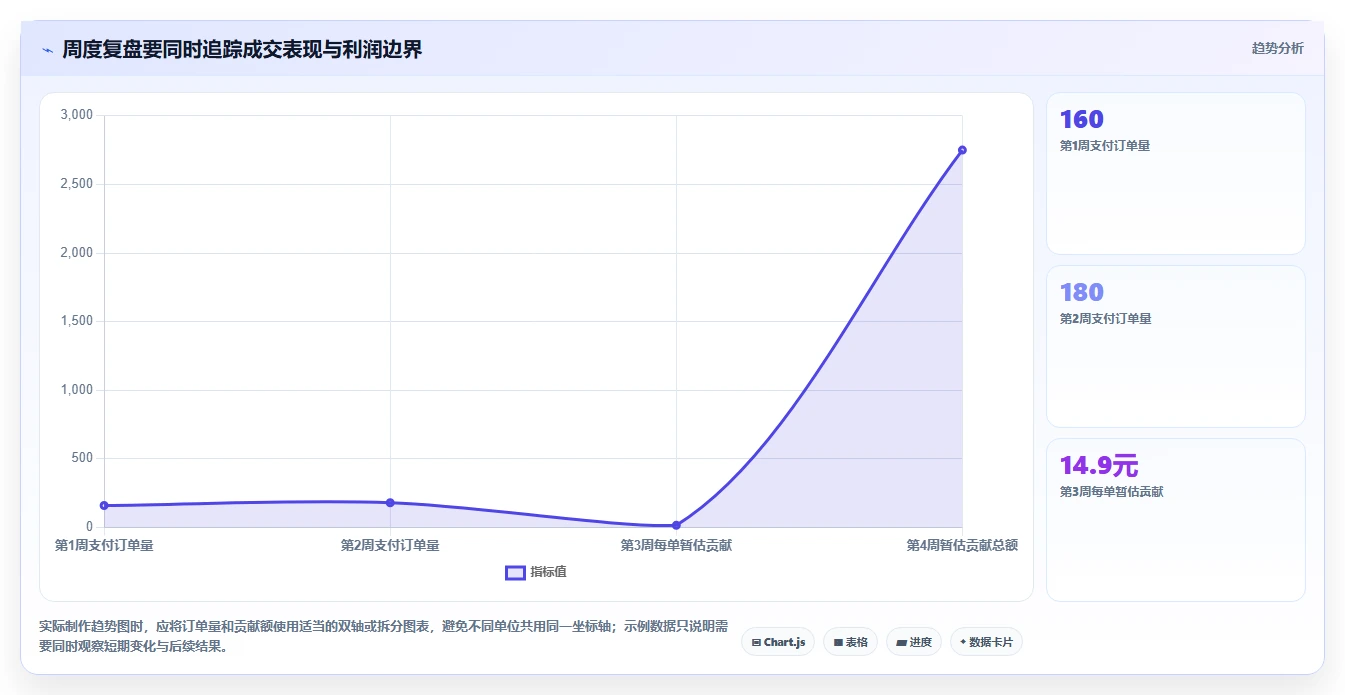Image resolution: width=1345 pixels, height=695 pixels.
Task: Click the header title 周度复盘要同时追踪成交表现与利润边界
Action: tap(242, 49)
